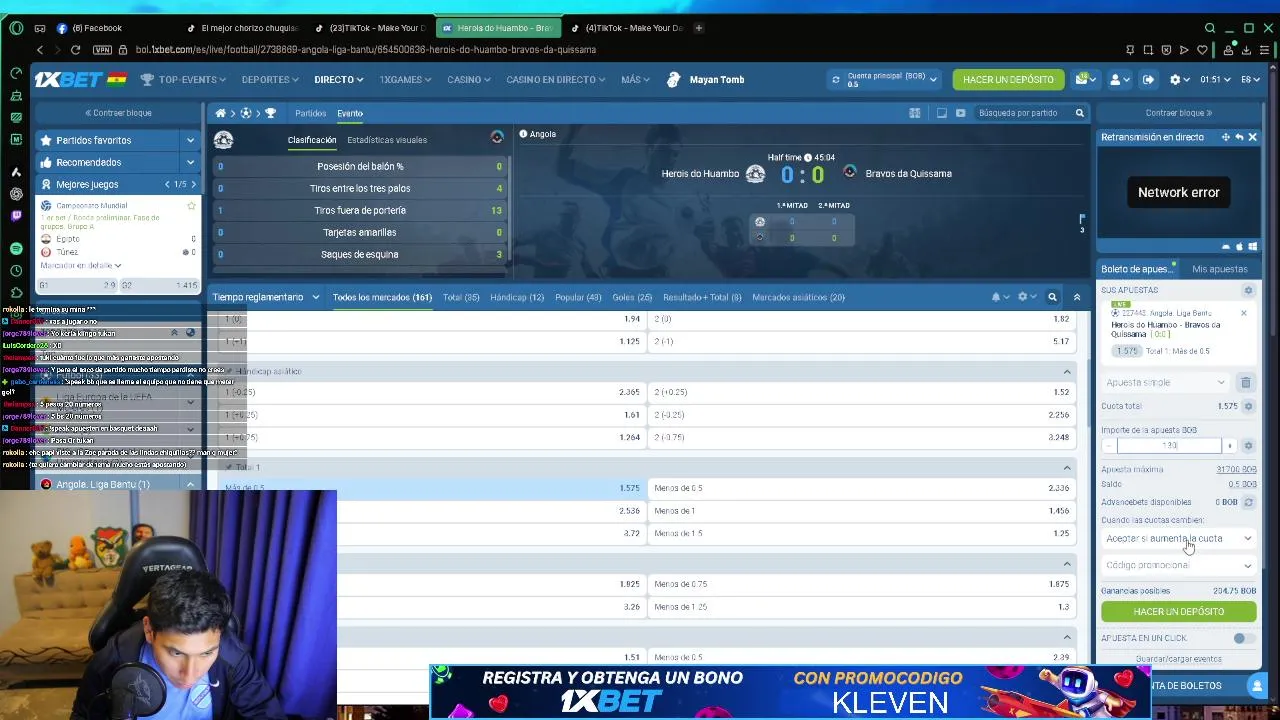This screenshot has width=1280, height=720.
Task: Expand Partidos favoritos section
Action: (190, 140)
